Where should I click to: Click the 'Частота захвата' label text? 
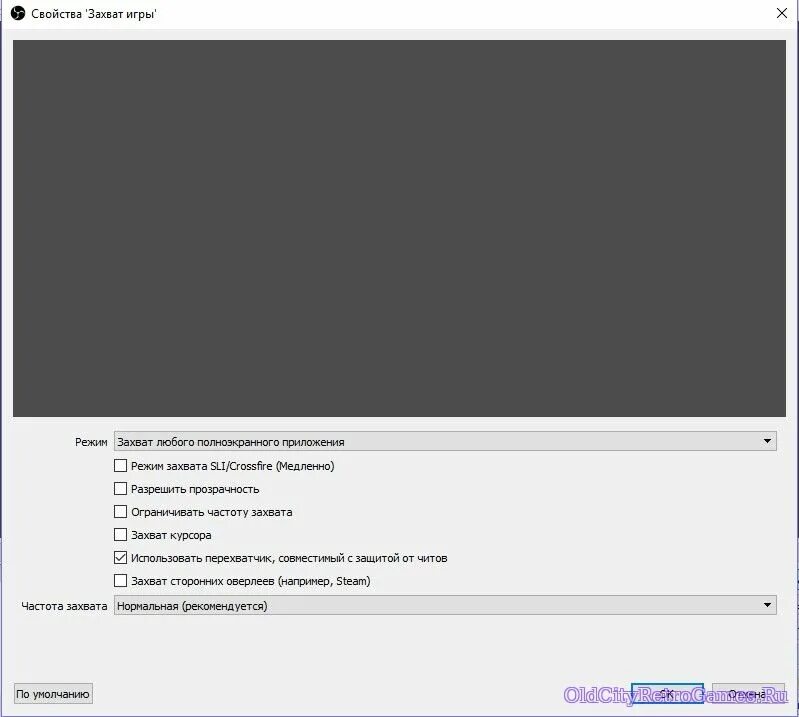[64, 606]
